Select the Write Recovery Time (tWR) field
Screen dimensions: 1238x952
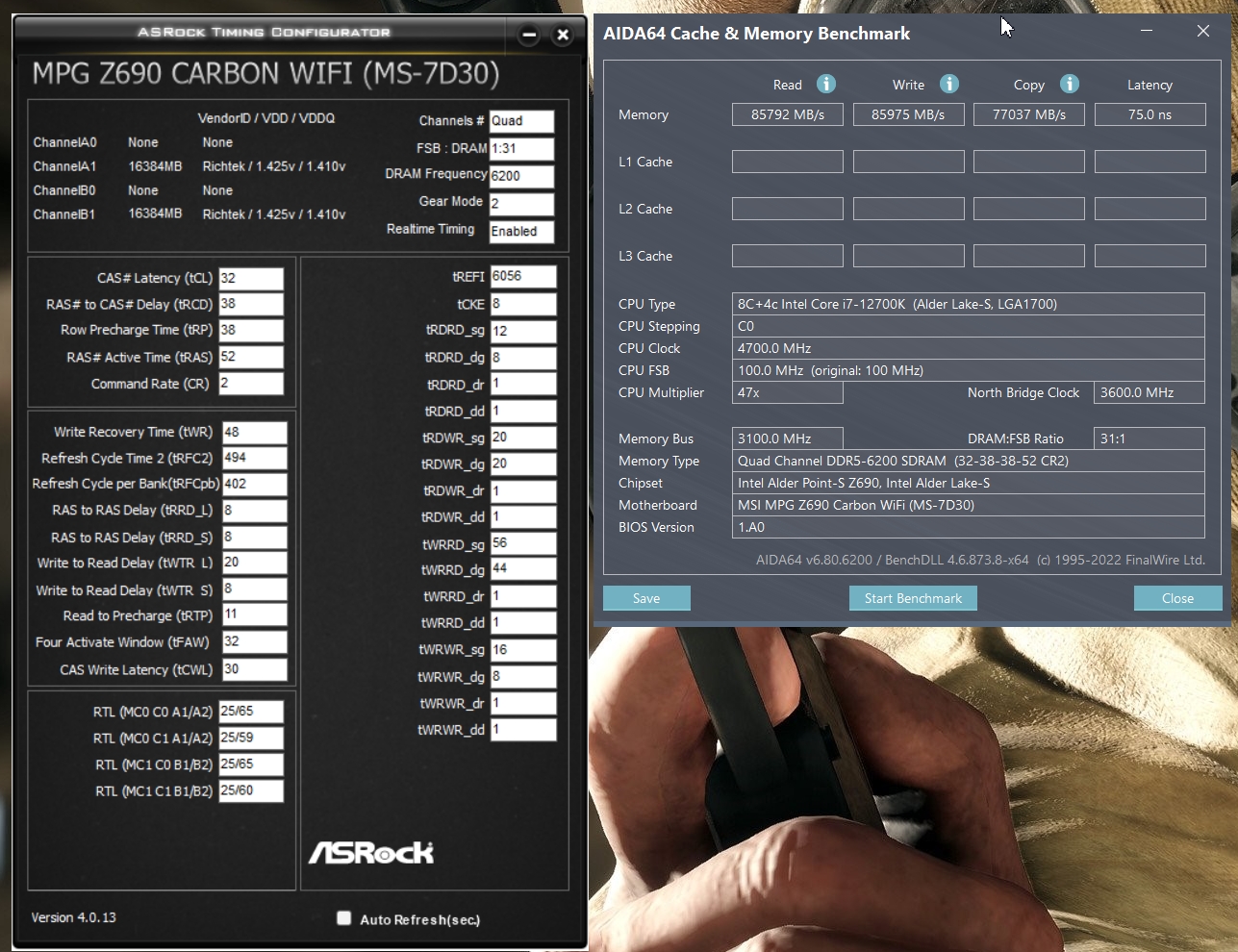[x=255, y=433]
